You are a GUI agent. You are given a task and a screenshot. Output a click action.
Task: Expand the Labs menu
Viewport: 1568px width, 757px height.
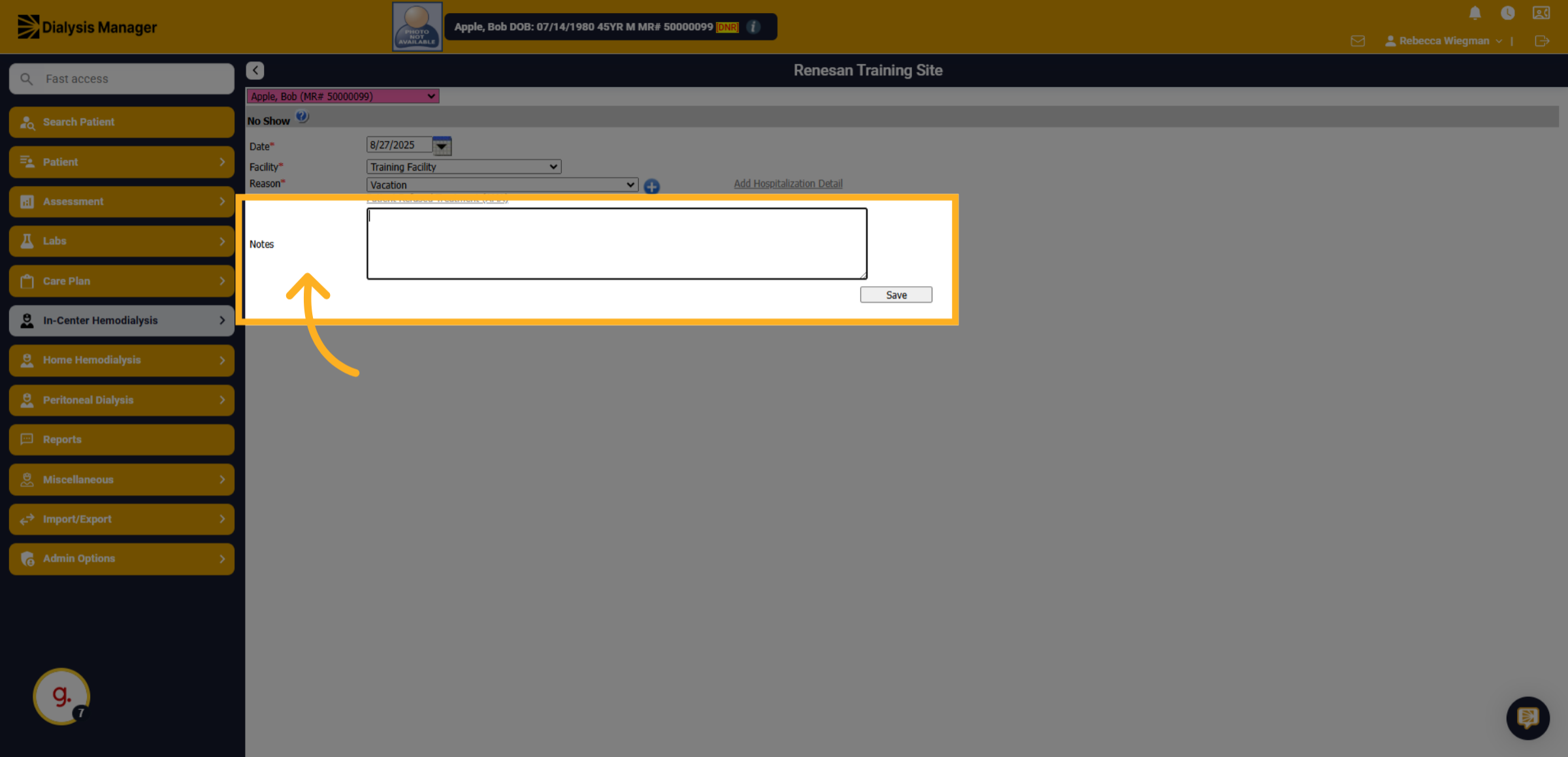click(122, 241)
